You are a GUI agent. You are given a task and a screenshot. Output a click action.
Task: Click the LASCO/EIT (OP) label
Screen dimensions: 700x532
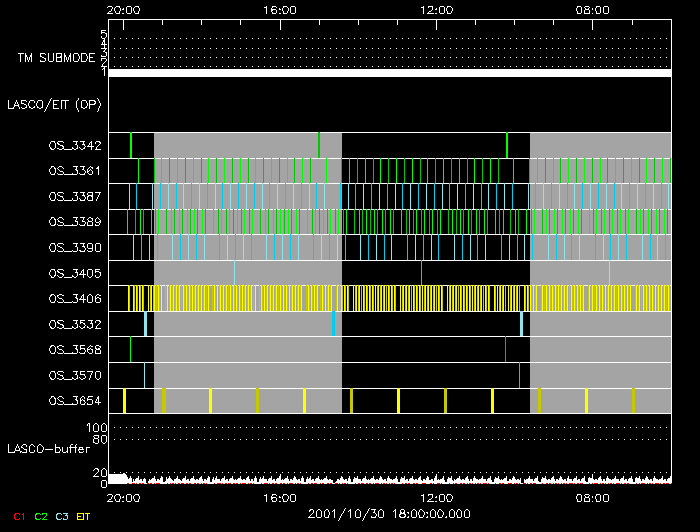pyautogui.click(x=54, y=104)
